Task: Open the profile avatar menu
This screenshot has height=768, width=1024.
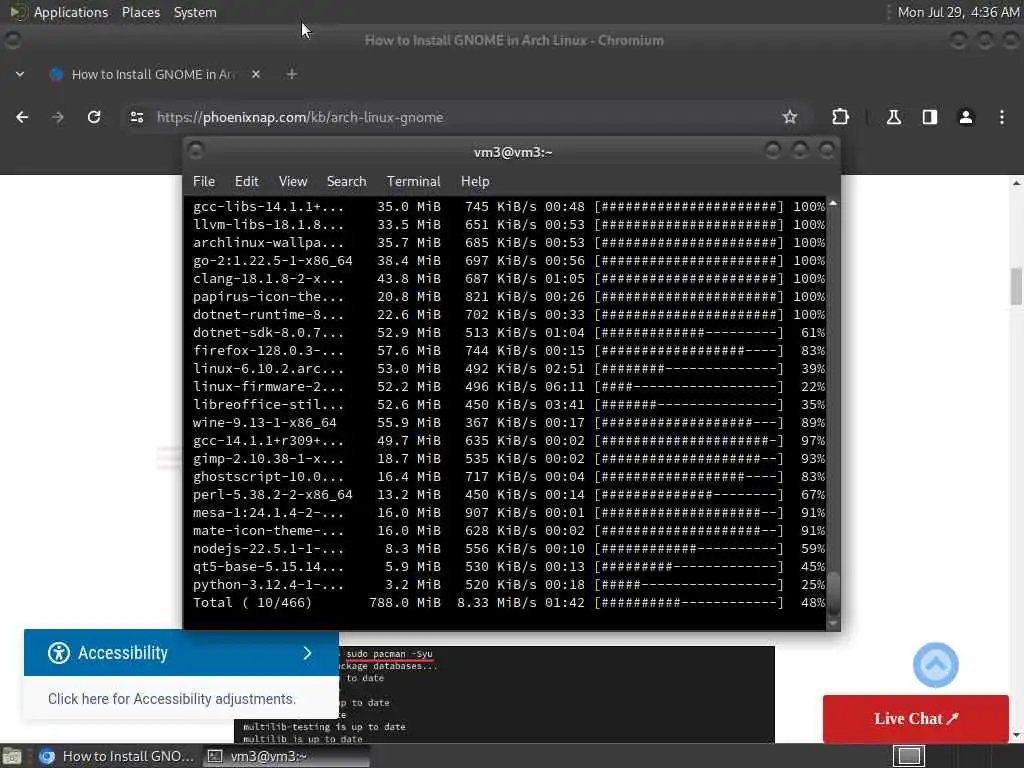Action: click(x=966, y=118)
